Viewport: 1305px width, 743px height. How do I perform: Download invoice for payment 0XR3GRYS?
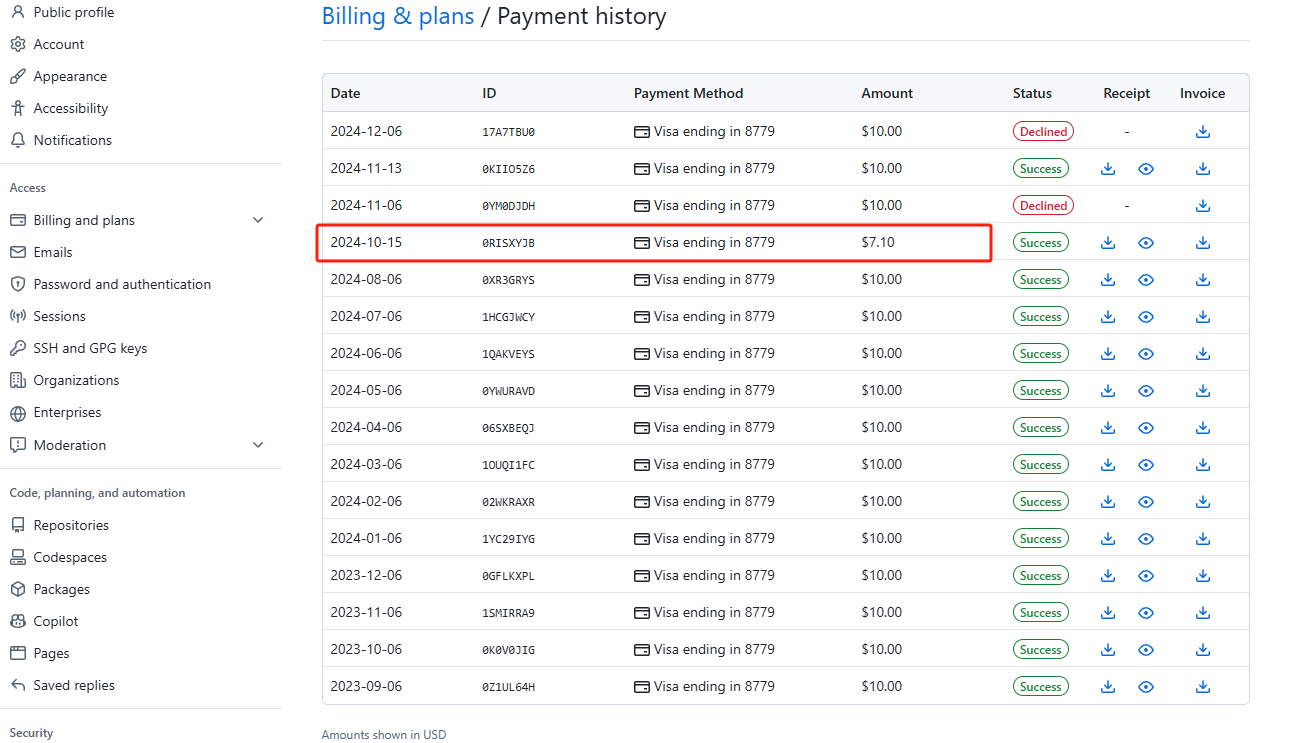pos(1203,280)
